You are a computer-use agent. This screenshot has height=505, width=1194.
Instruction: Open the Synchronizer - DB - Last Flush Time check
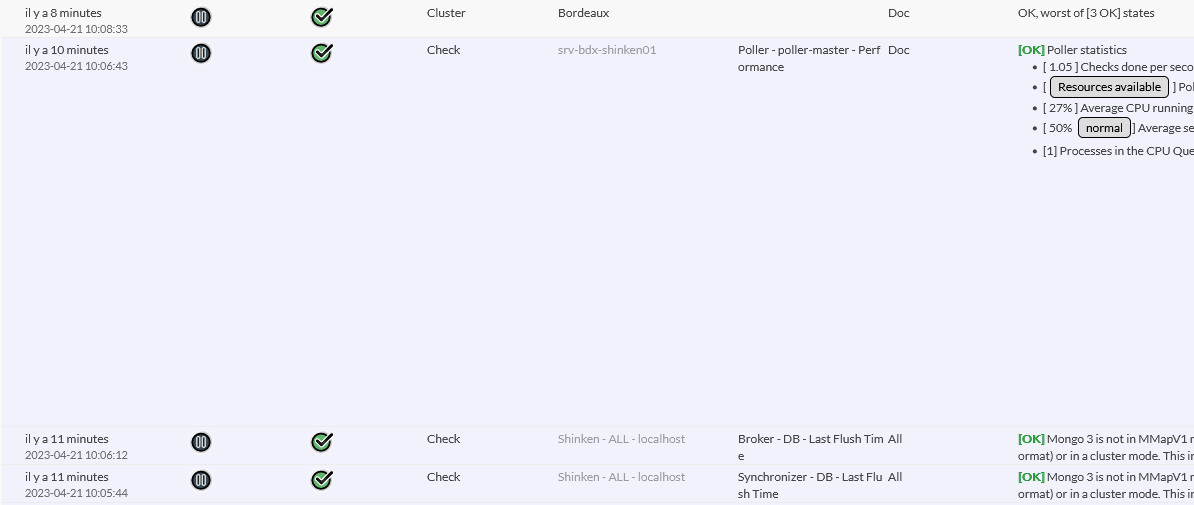[x=810, y=485]
